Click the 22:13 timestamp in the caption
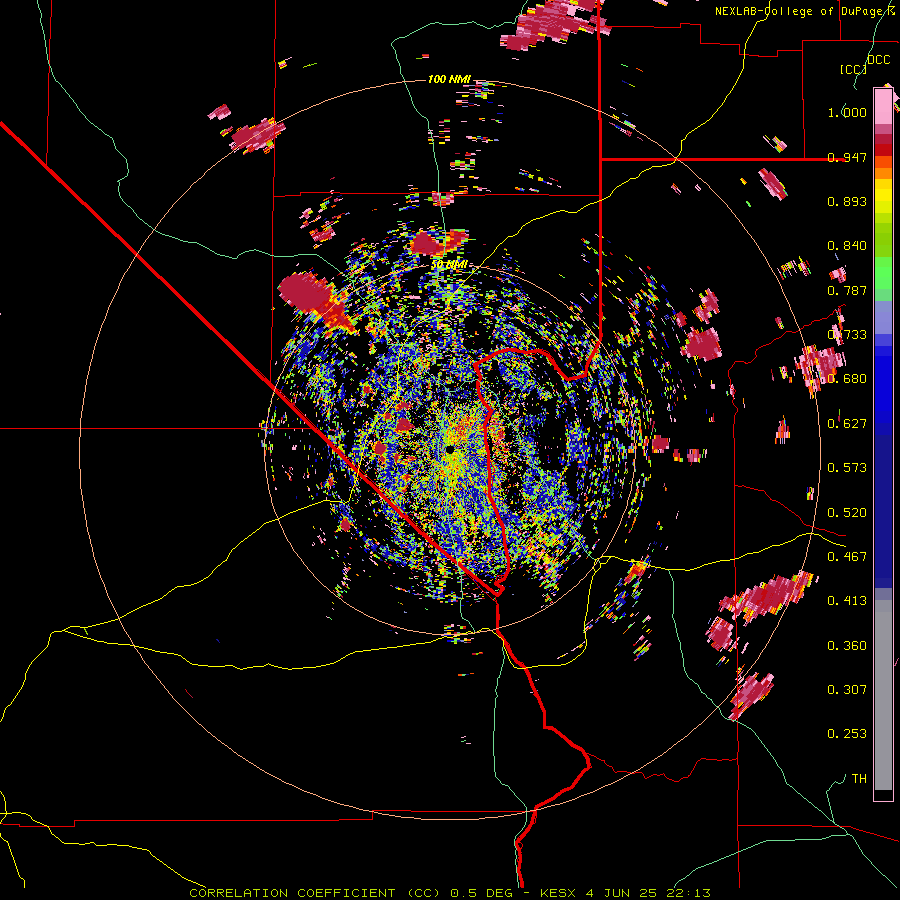 tap(688, 893)
